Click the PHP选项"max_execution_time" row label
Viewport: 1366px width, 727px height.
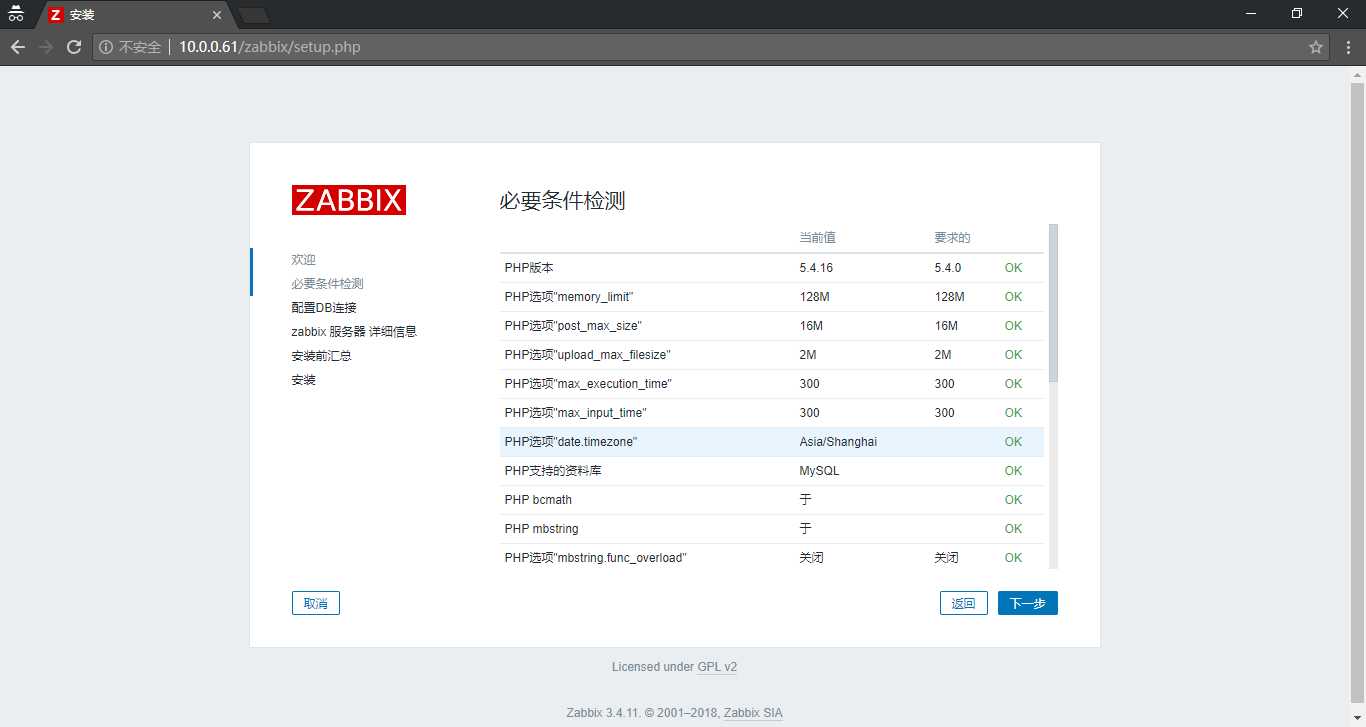588,384
